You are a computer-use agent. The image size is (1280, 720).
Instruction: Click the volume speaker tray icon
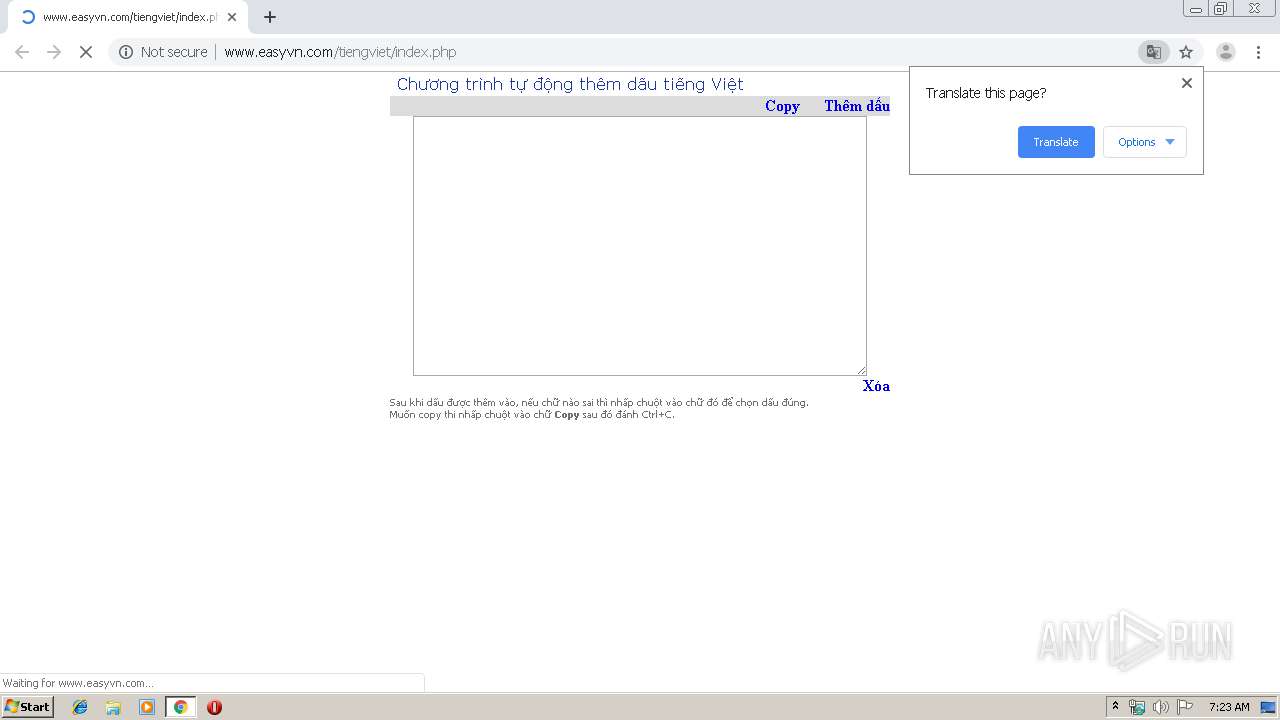point(1161,707)
